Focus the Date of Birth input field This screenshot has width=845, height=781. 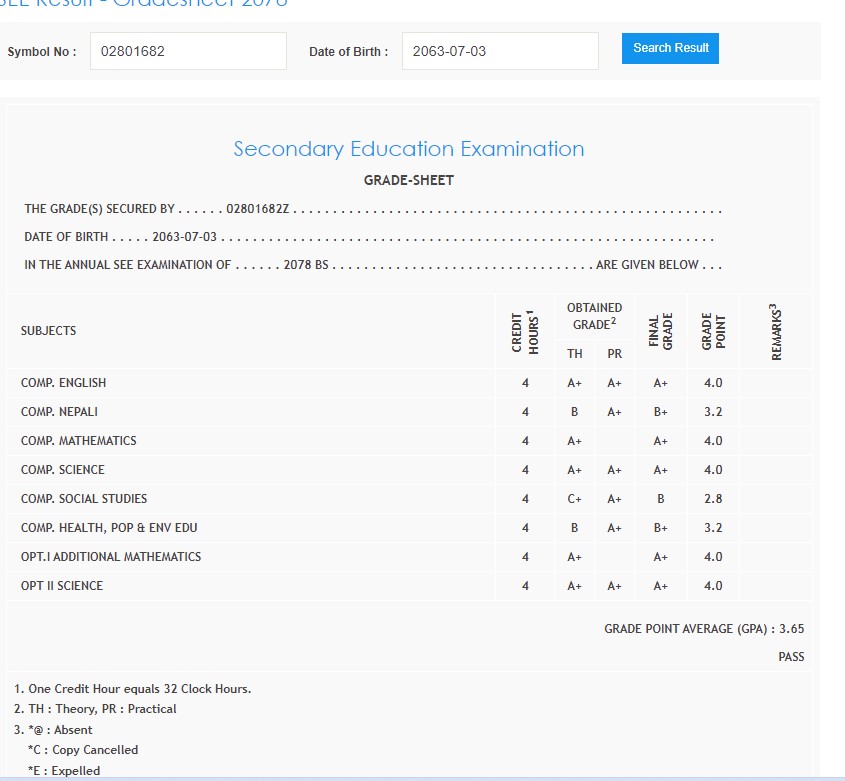coord(499,51)
